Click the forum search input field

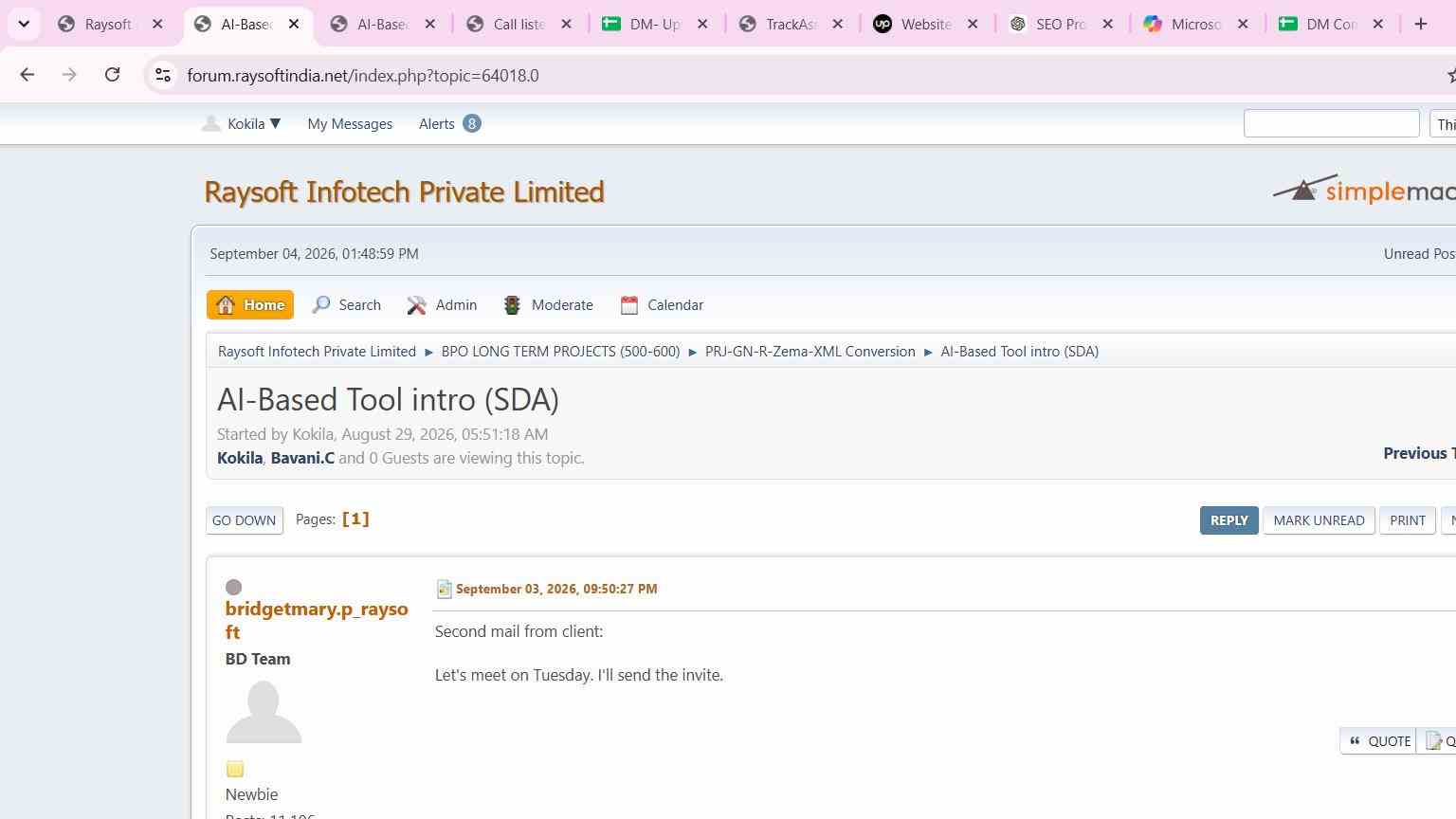[x=1331, y=123]
